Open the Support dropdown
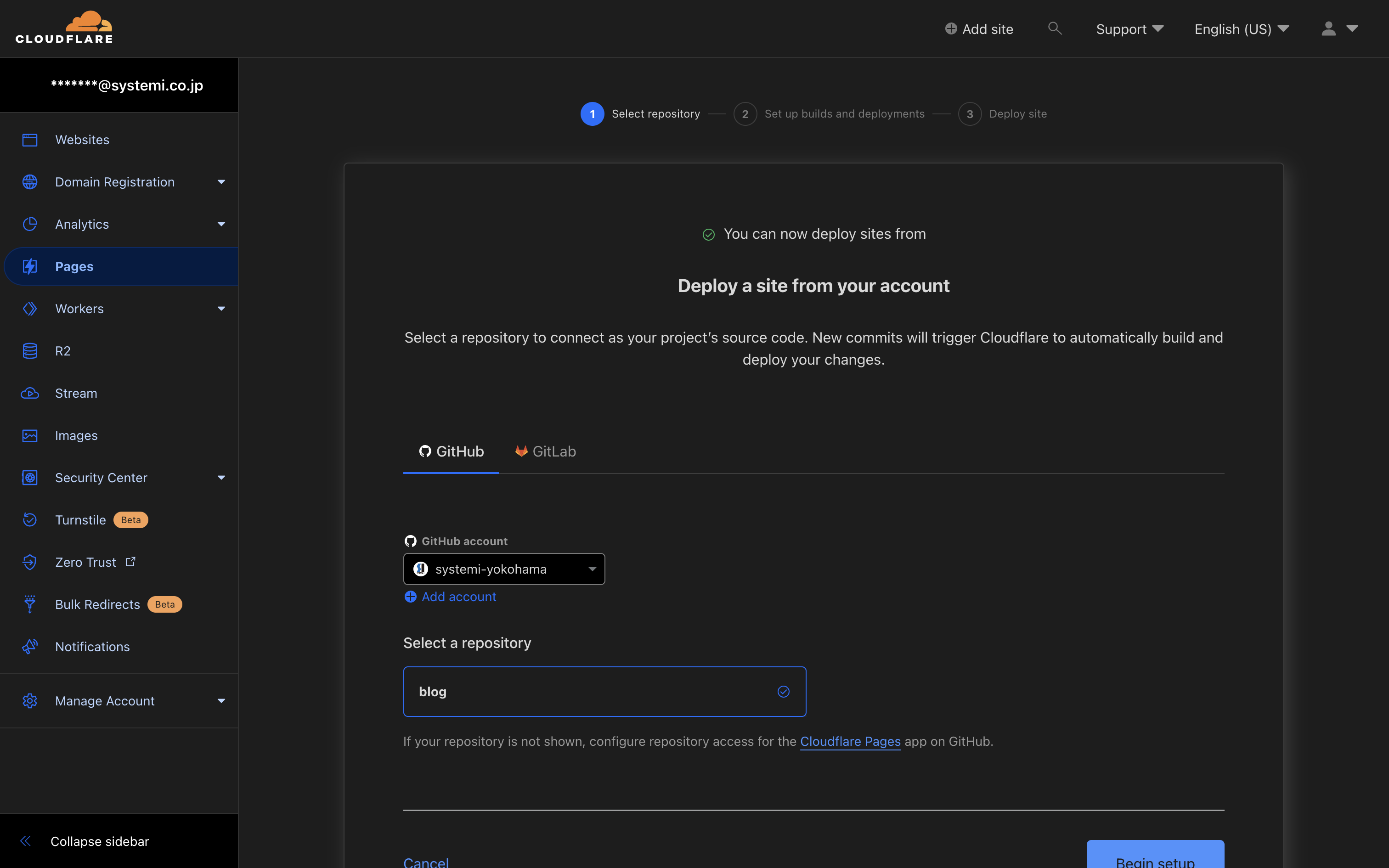 click(x=1129, y=28)
